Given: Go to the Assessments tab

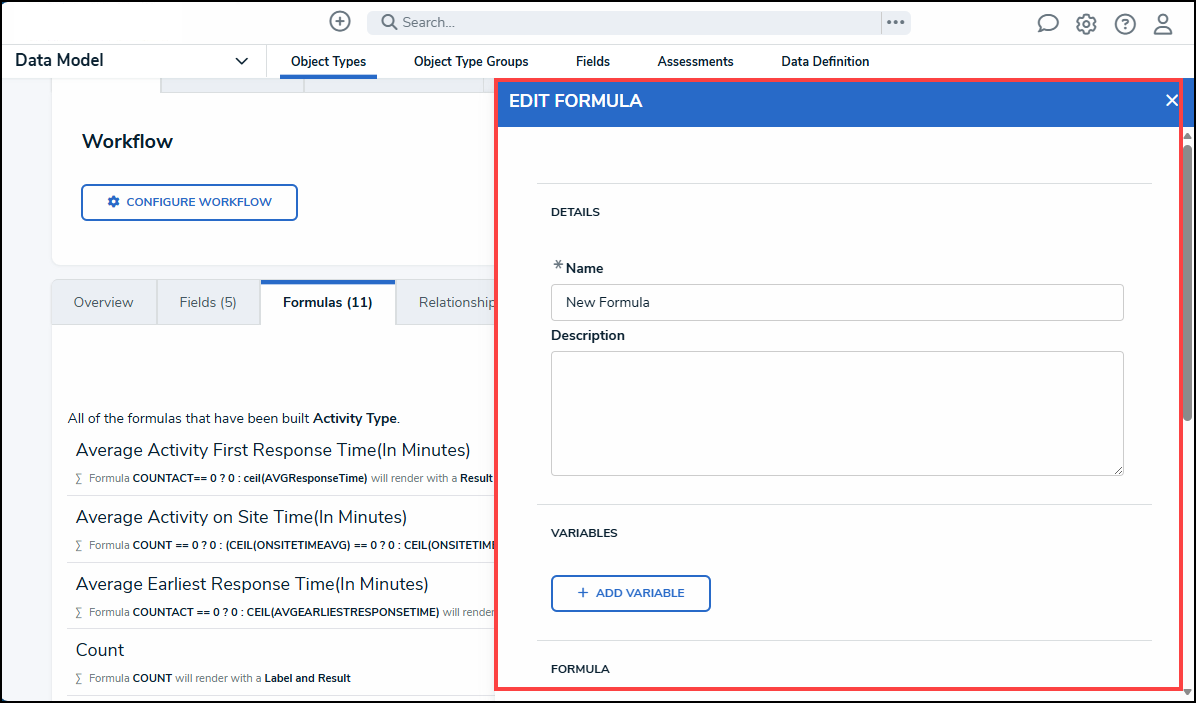Looking at the screenshot, I should [x=695, y=61].
